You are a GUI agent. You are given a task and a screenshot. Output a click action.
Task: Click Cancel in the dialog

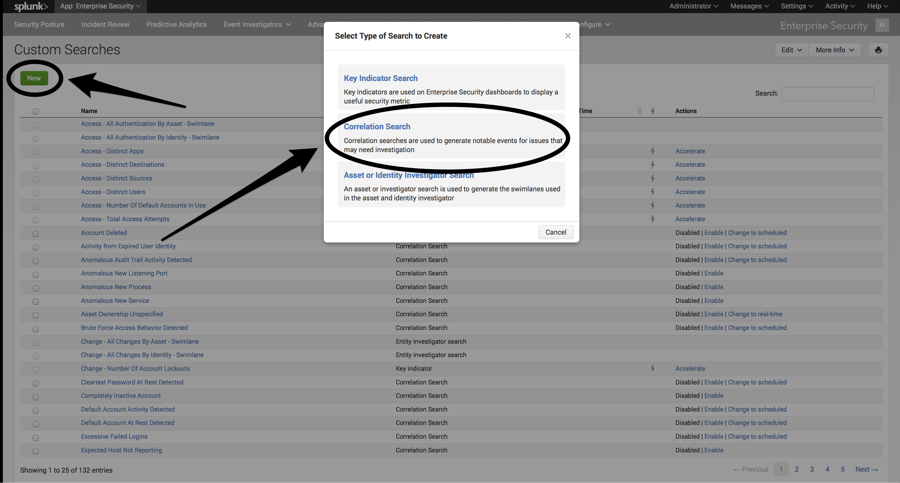(555, 232)
